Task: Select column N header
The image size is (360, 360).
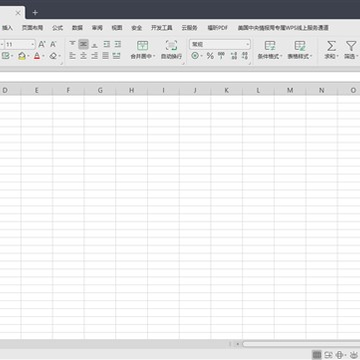Action: (x=322, y=90)
